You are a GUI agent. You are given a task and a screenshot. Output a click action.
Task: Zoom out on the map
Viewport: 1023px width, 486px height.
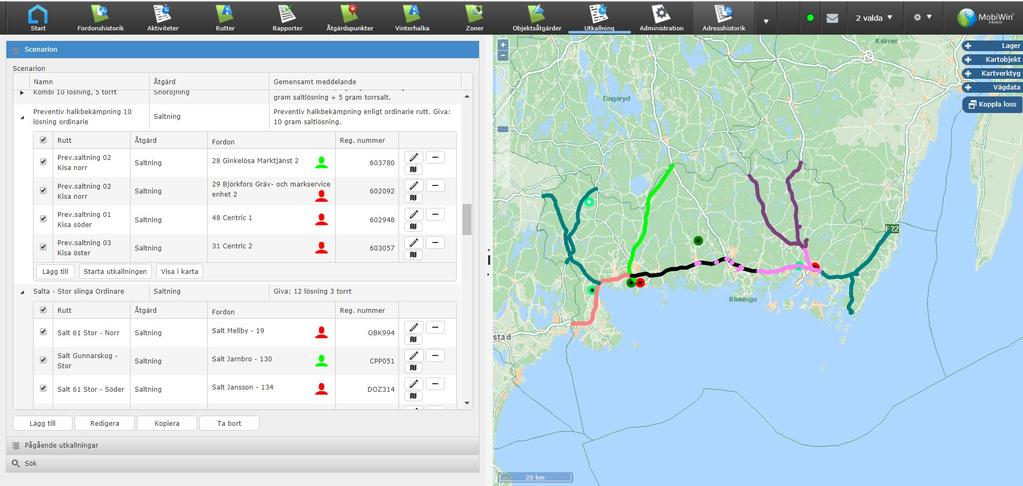502,56
